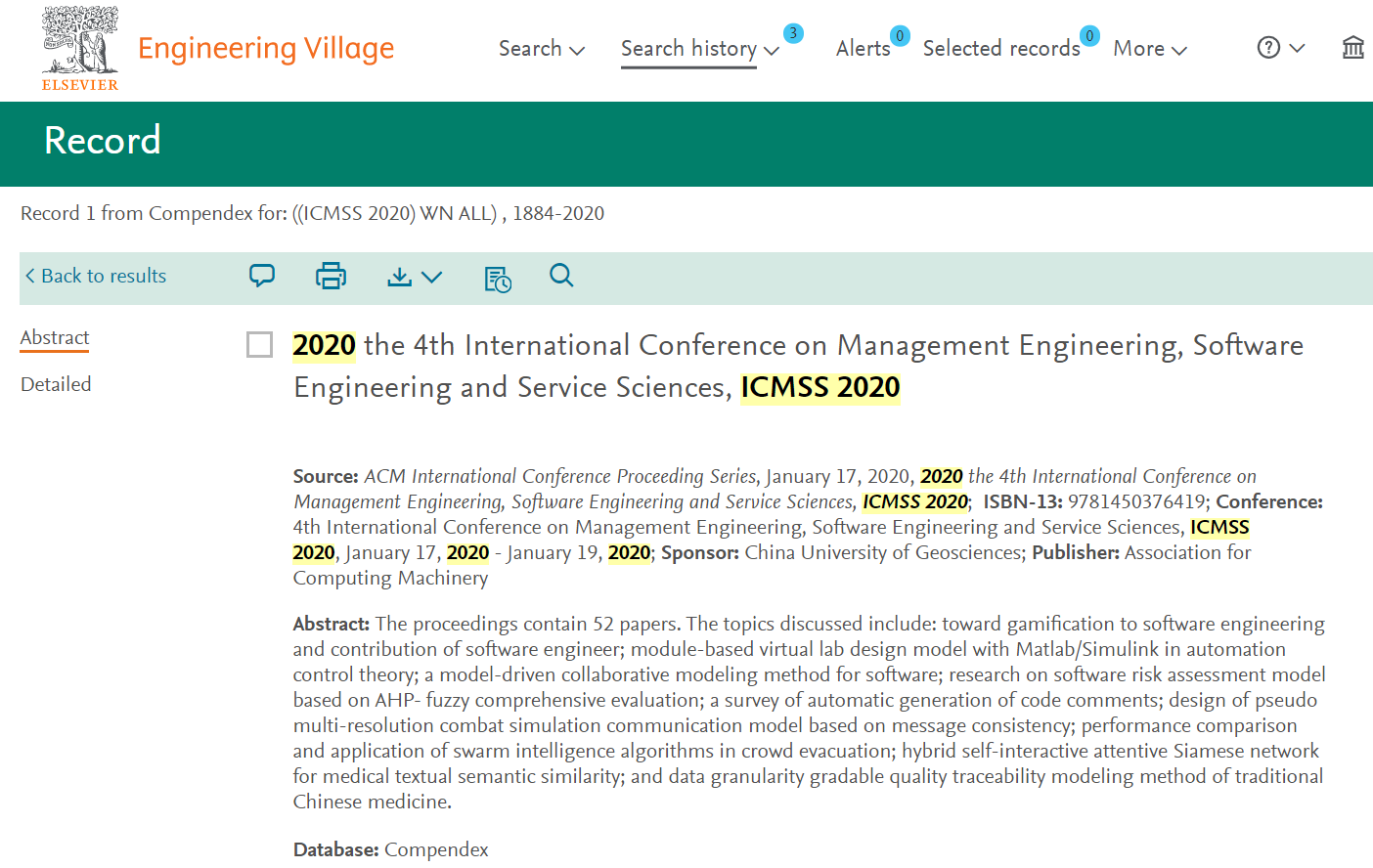1373x868 pixels.
Task: Expand the More menu
Action: point(1150,49)
